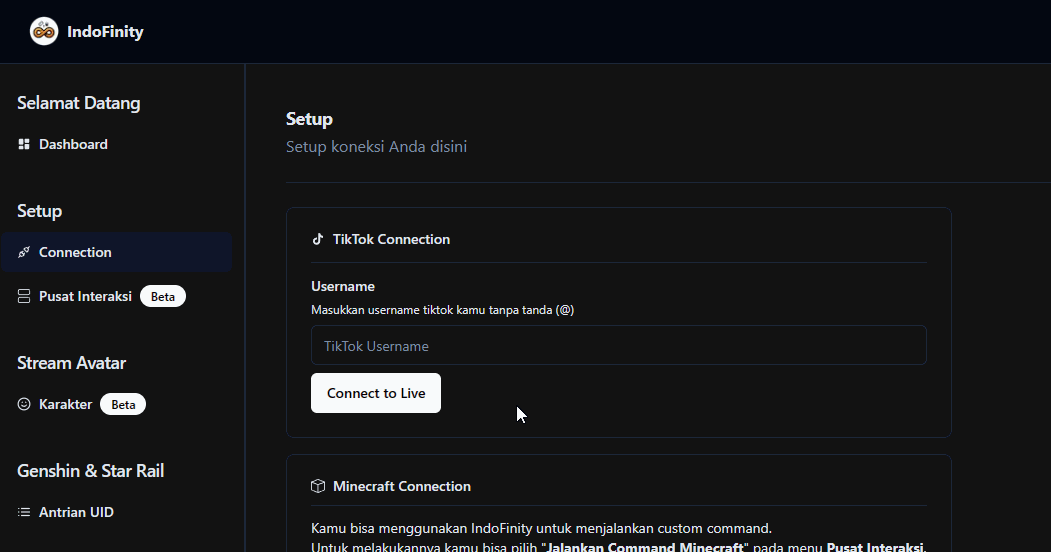Focus the TikTok Username input field

pos(618,346)
